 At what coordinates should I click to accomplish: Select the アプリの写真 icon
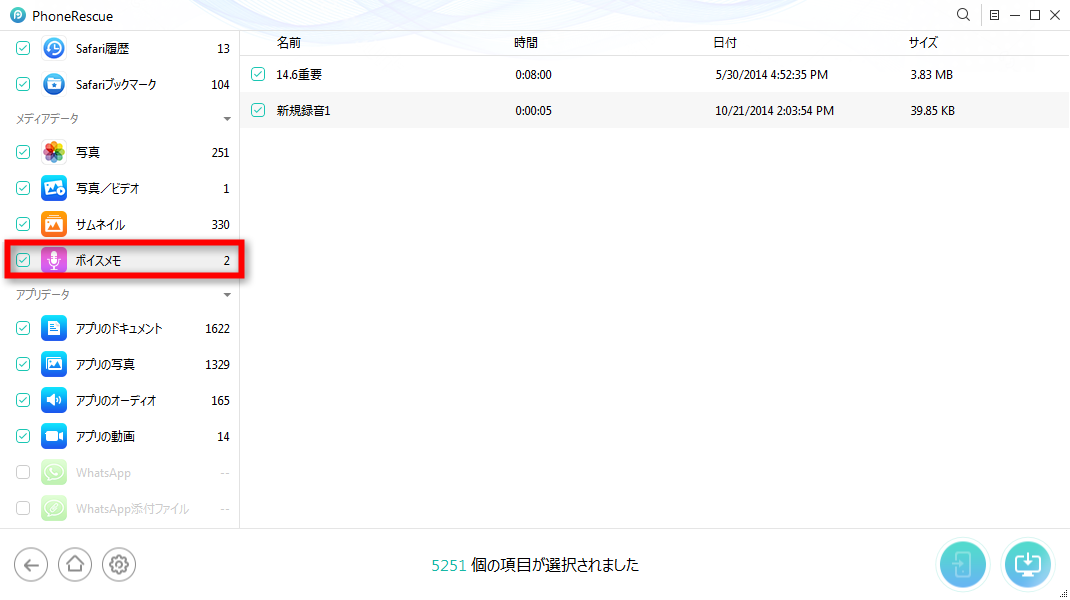54,365
